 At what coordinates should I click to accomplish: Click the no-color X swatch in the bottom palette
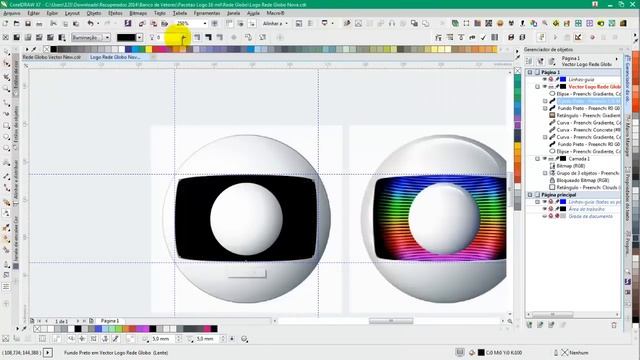tap(37, 329)
